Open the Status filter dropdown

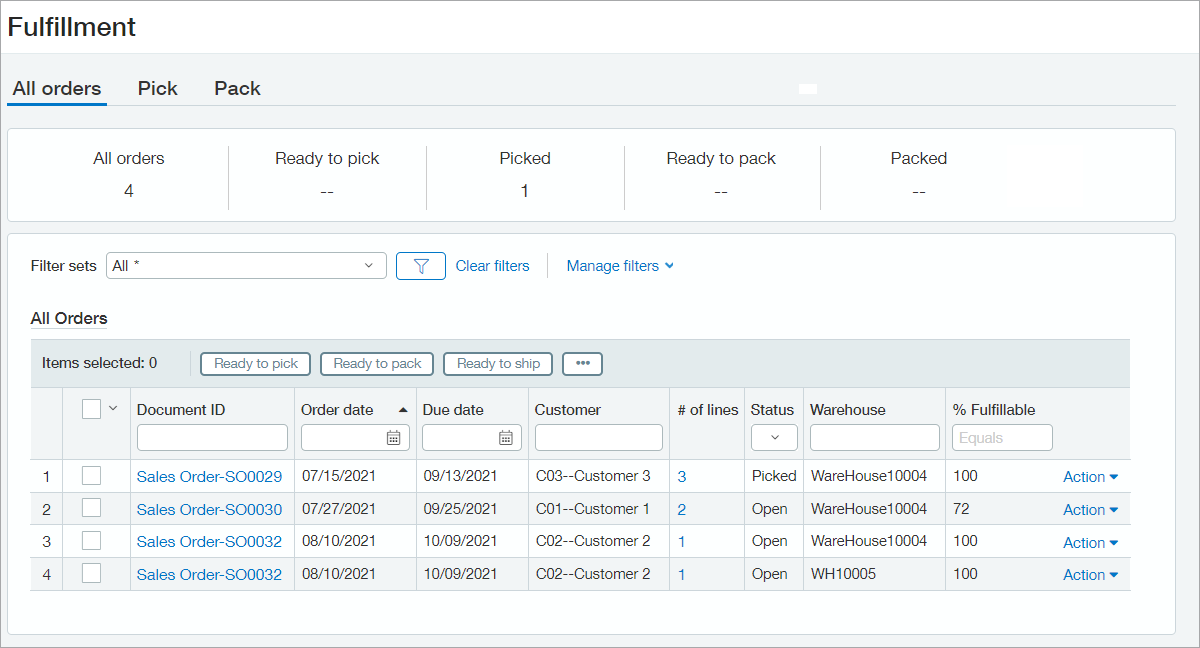774,438
